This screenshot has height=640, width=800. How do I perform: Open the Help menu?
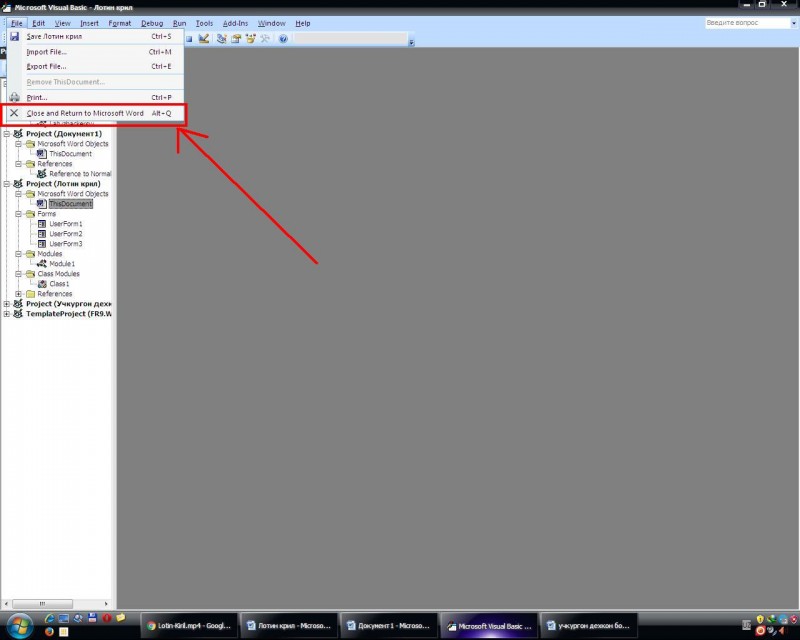point(303,23)
